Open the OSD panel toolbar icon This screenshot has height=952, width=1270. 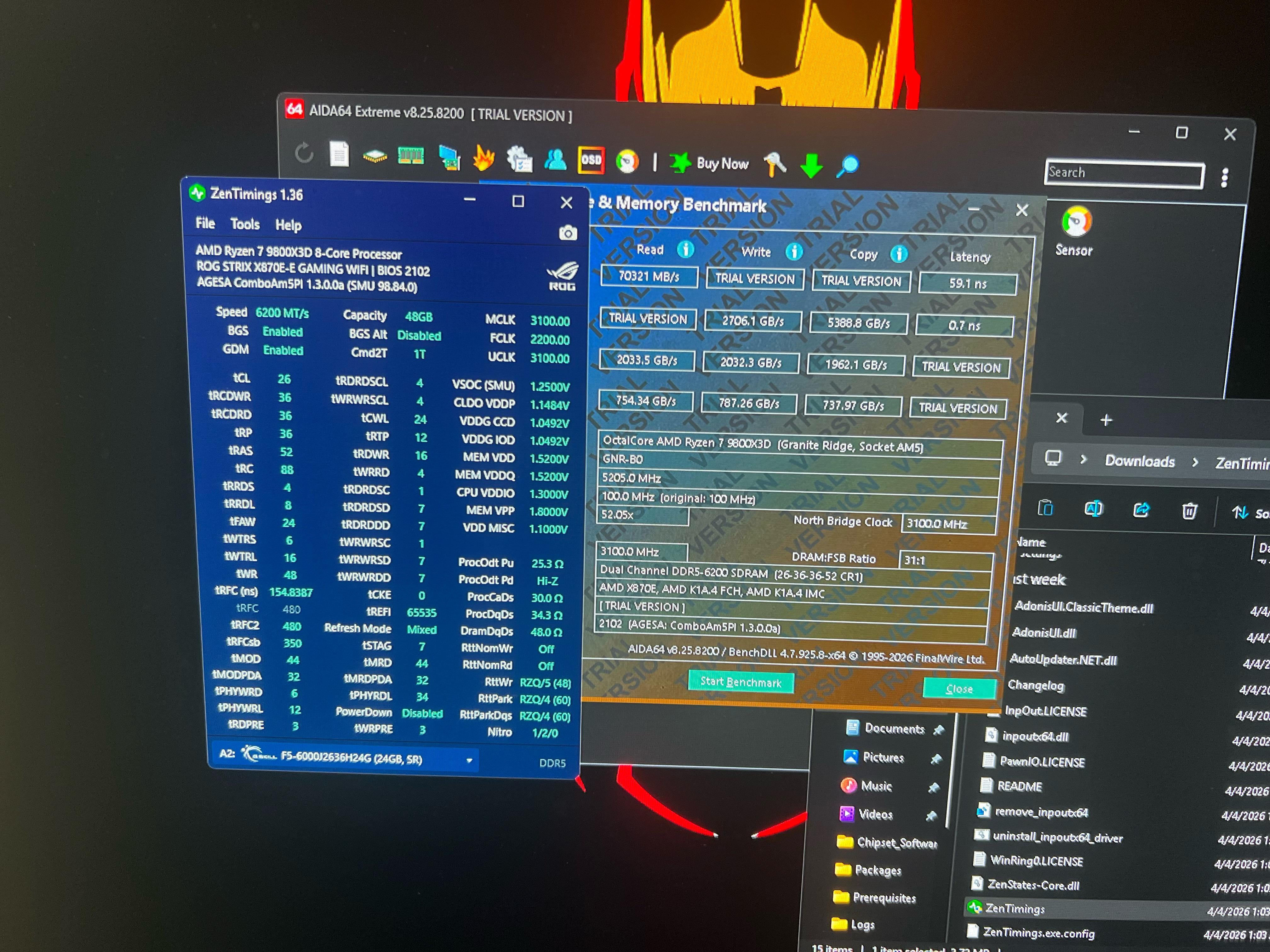coord(591,160)
